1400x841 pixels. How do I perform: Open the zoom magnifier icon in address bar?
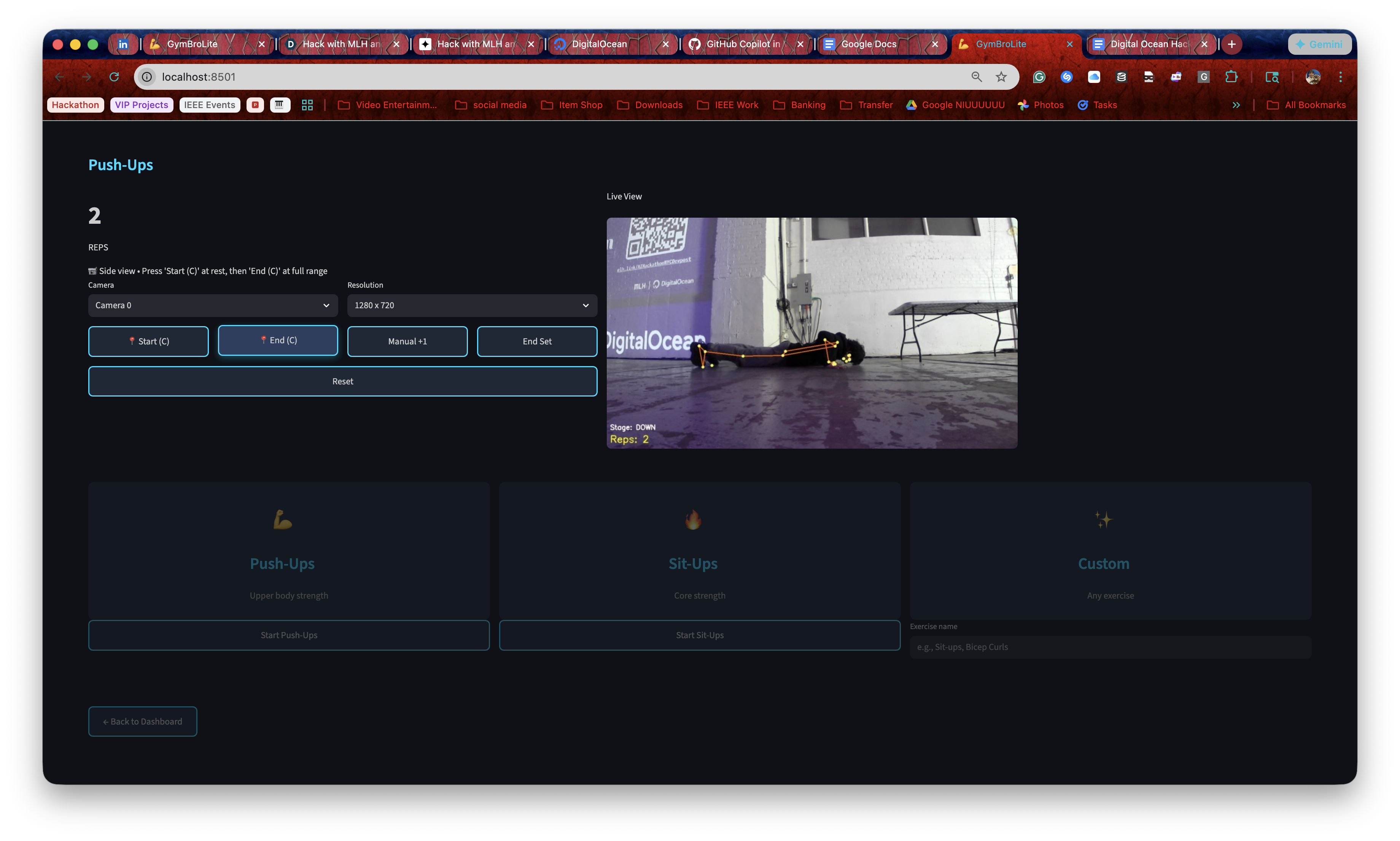(976, 76)
